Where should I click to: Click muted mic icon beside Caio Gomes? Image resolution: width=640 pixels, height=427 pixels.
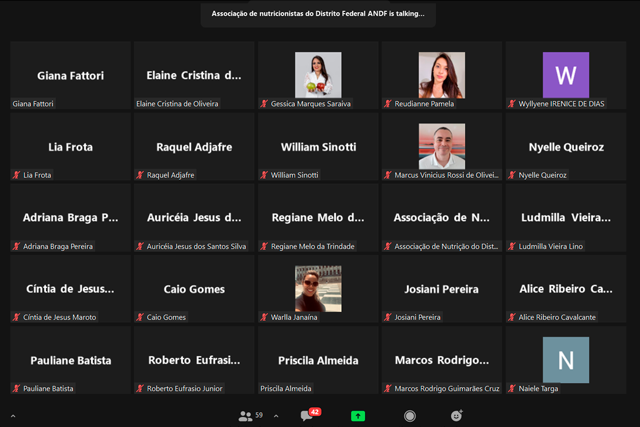[x=140, y=317]
